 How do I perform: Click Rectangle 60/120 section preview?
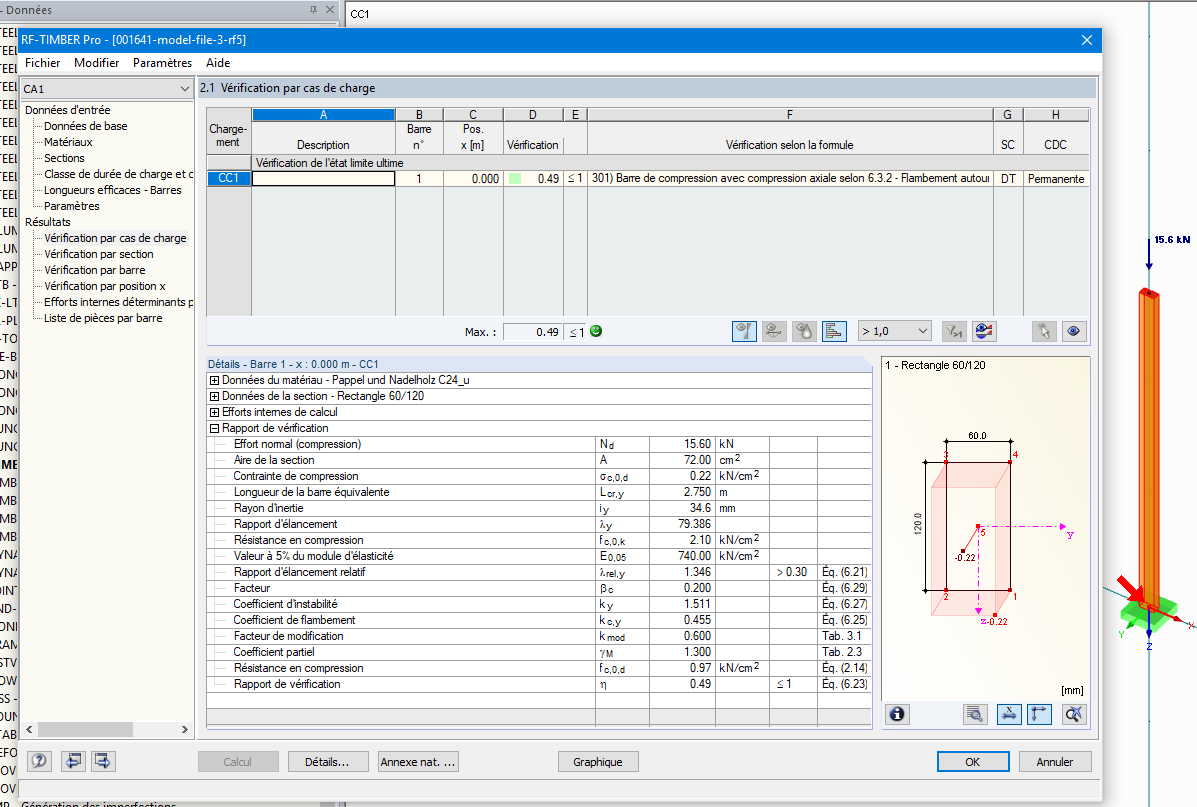point(986,527)
